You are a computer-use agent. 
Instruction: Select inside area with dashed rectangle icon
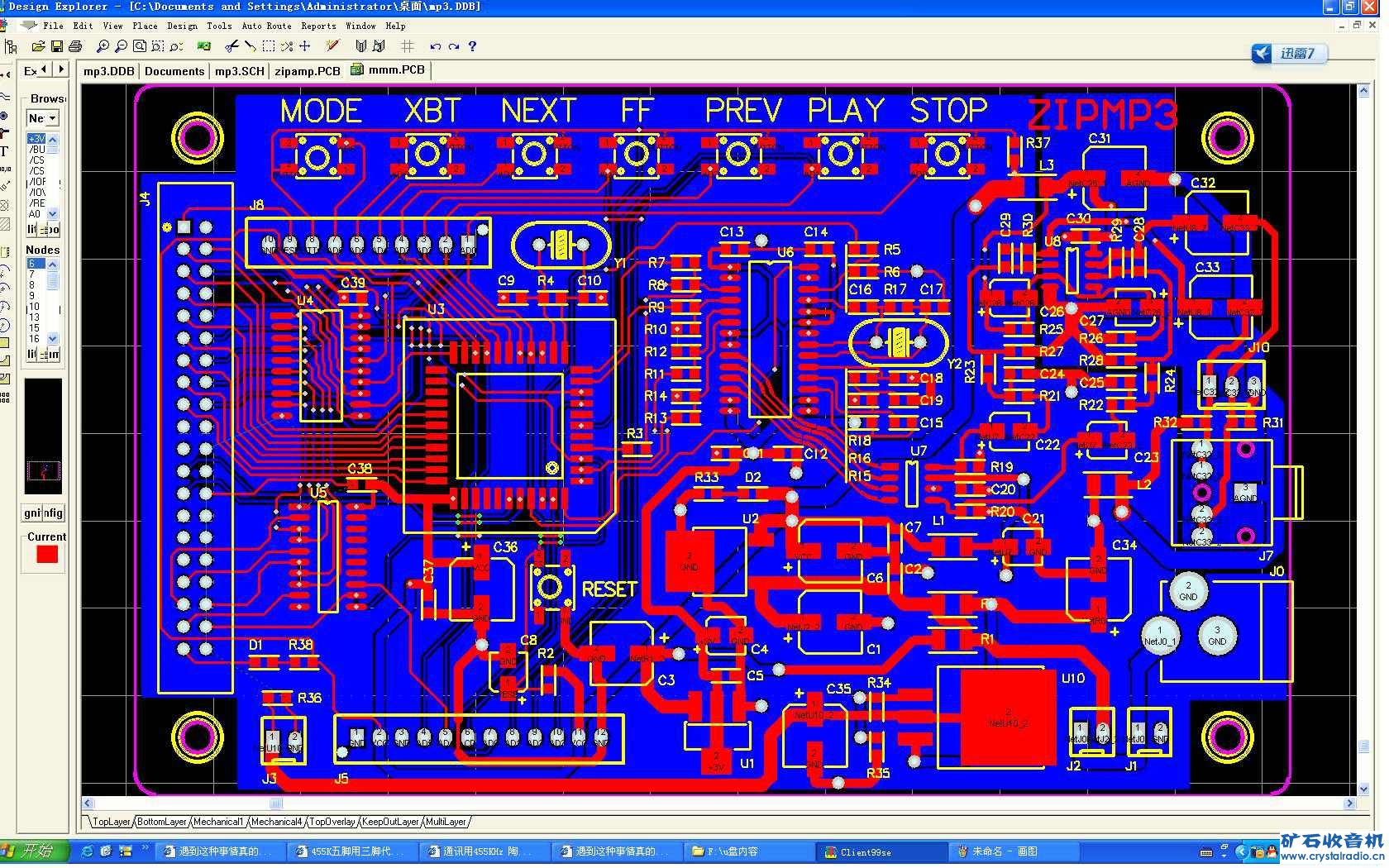coord(268,47)
